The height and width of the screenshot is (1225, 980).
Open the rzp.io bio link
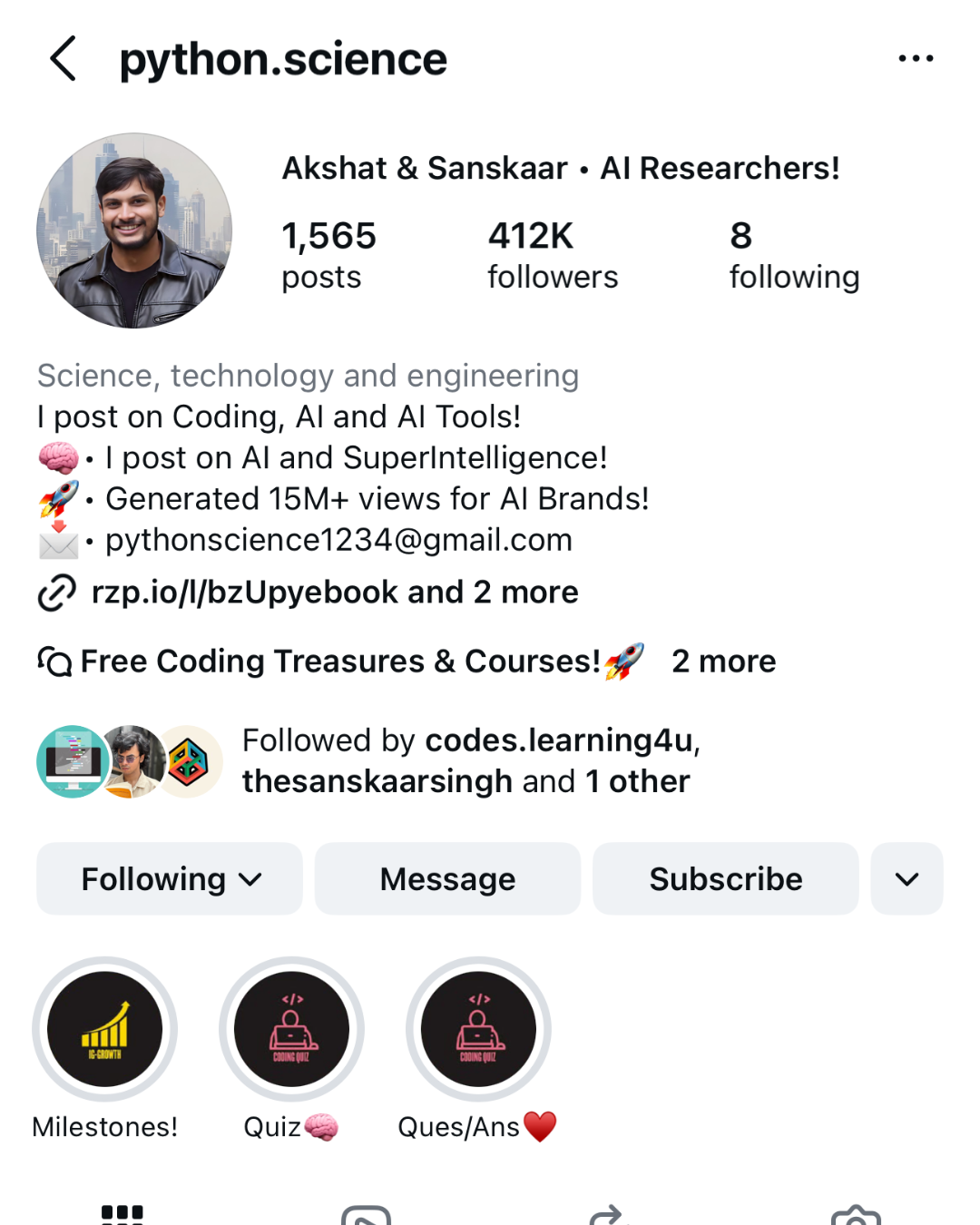pos(335,593)
